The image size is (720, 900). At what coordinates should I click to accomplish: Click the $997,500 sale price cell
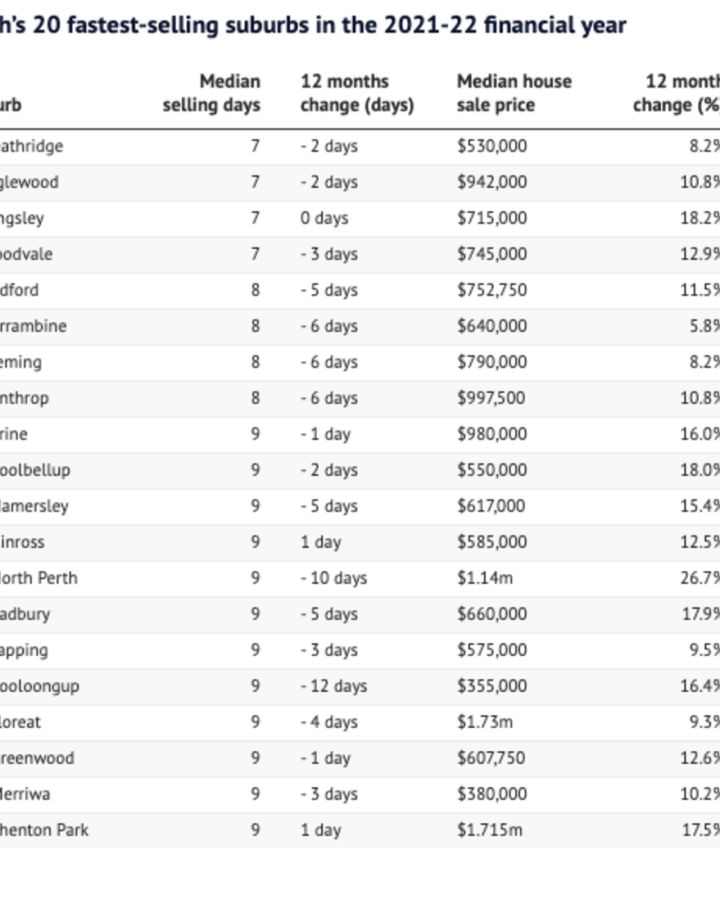point(492,398)
